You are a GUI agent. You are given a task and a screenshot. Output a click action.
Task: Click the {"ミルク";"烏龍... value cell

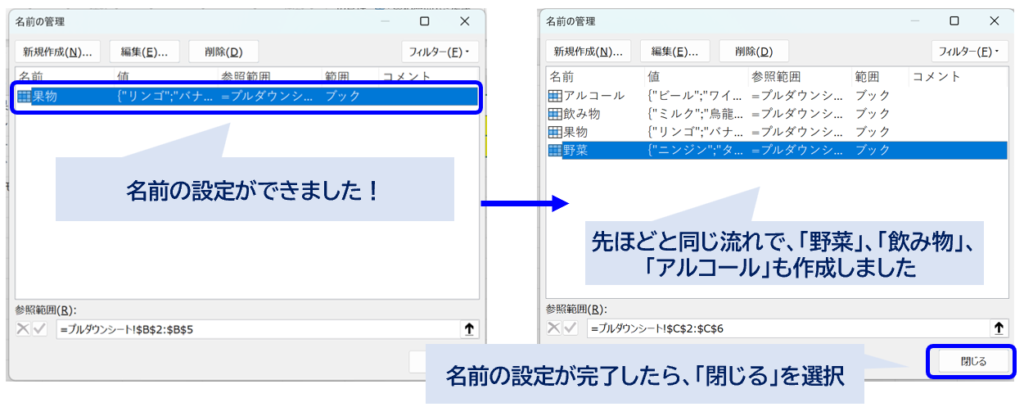point(696,114)
